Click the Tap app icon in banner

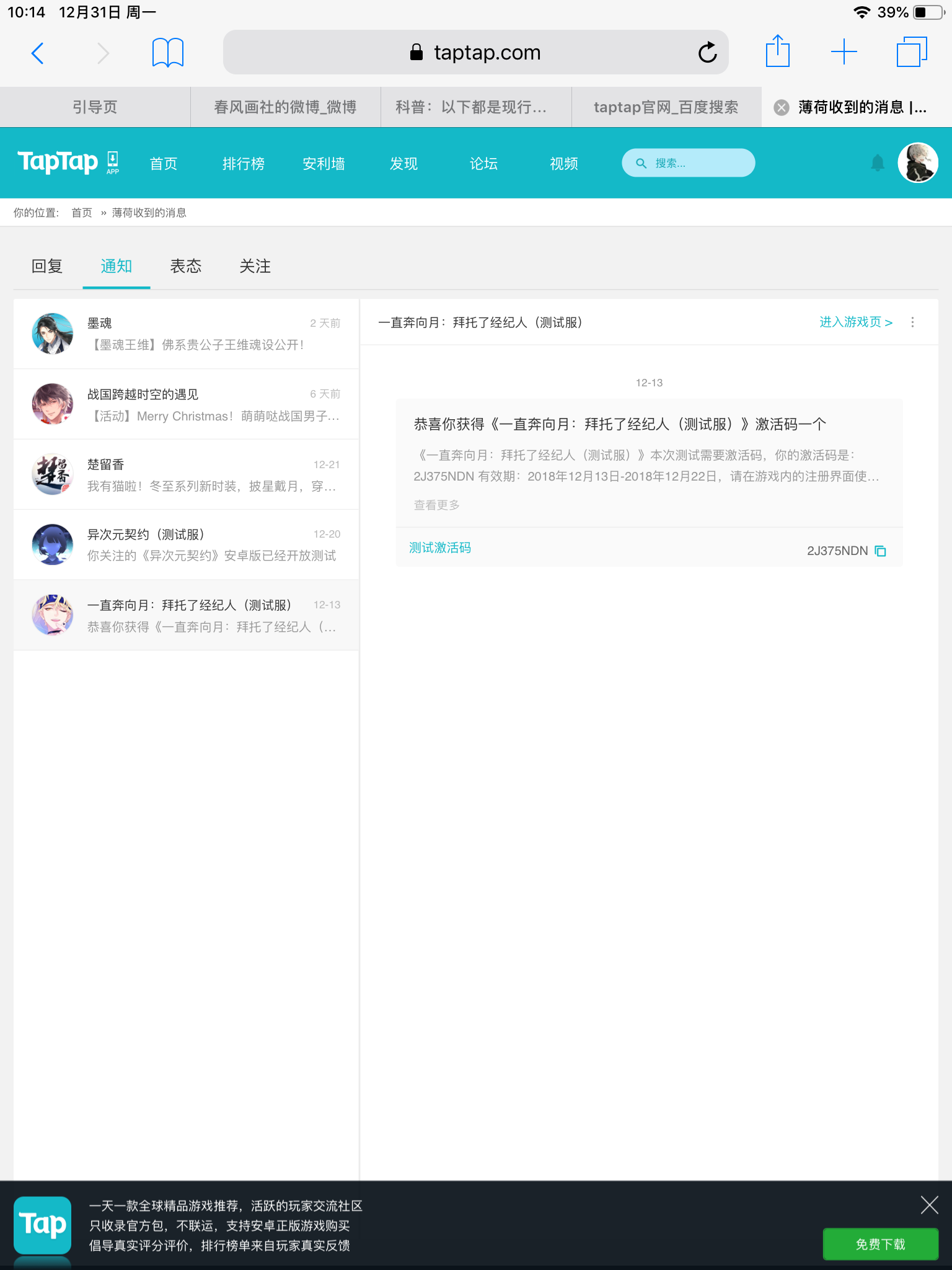pyautogui.click(x=42, y=1225)
